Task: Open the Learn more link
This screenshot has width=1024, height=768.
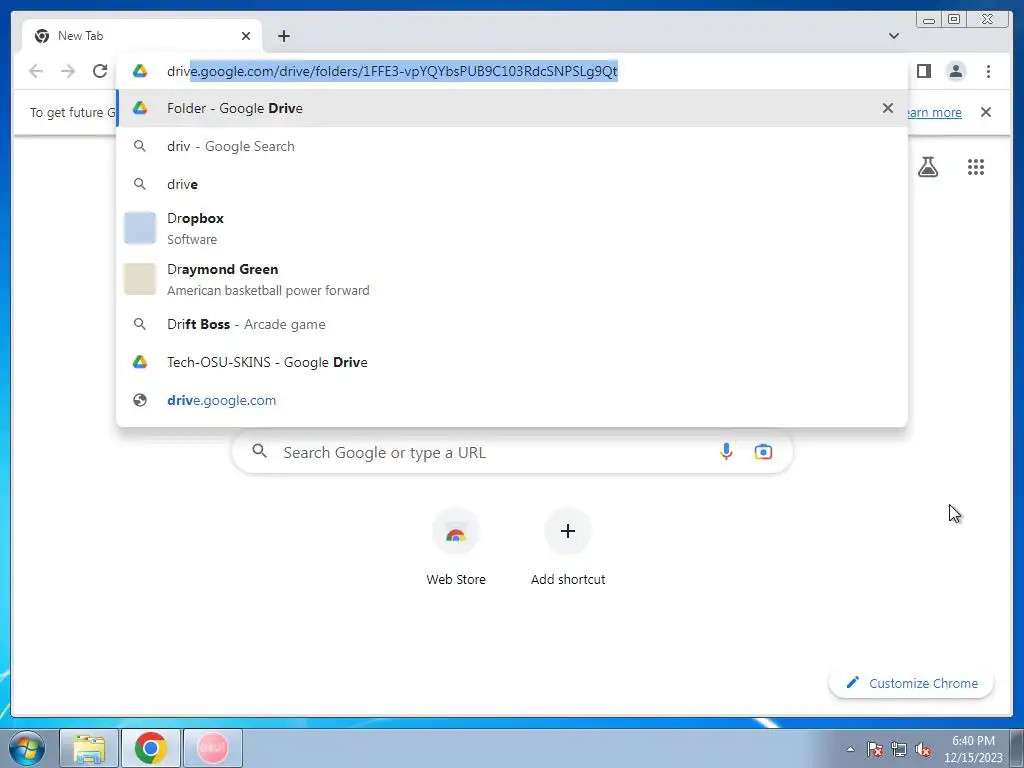Action: coord(933,112)
